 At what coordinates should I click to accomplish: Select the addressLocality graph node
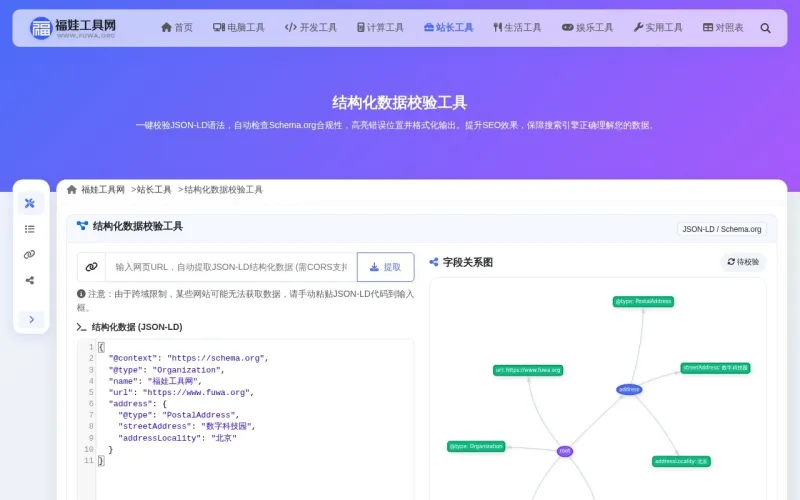tap(681, 461)
